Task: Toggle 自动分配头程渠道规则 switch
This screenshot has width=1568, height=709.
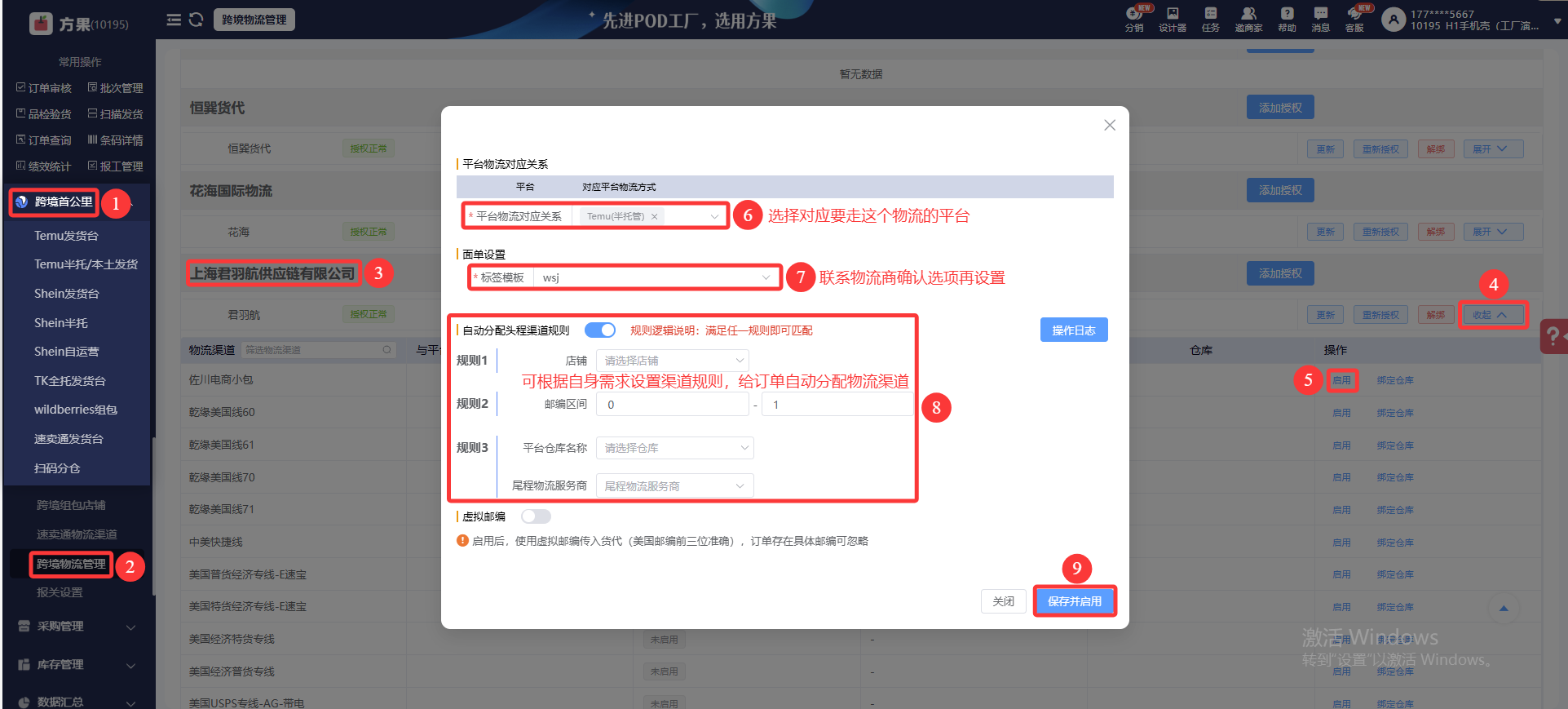Action: pyautogui.click(x=600, y=330)
